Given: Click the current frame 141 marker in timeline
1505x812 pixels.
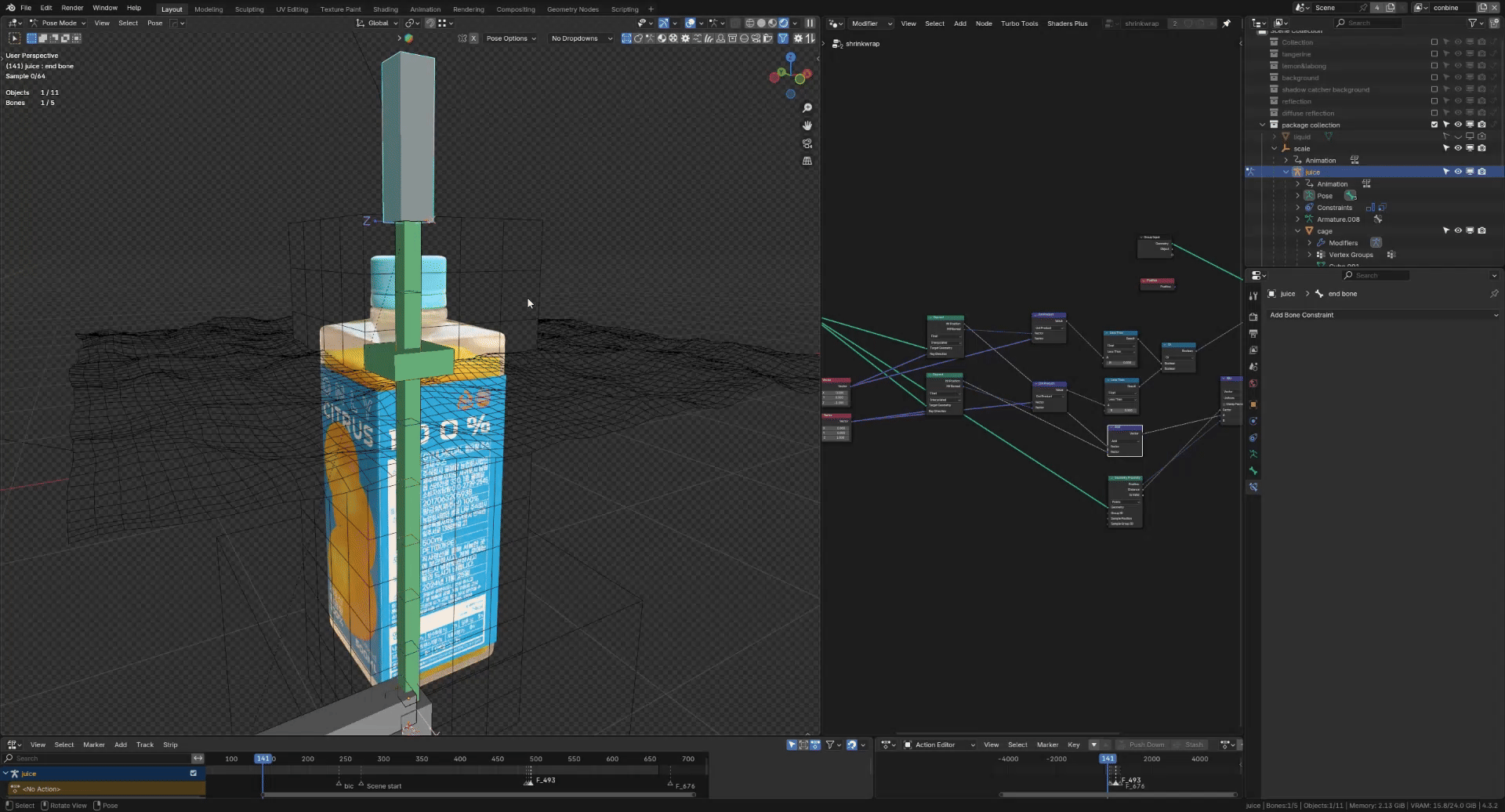Looking at the screenshot, I should point(263,759).
